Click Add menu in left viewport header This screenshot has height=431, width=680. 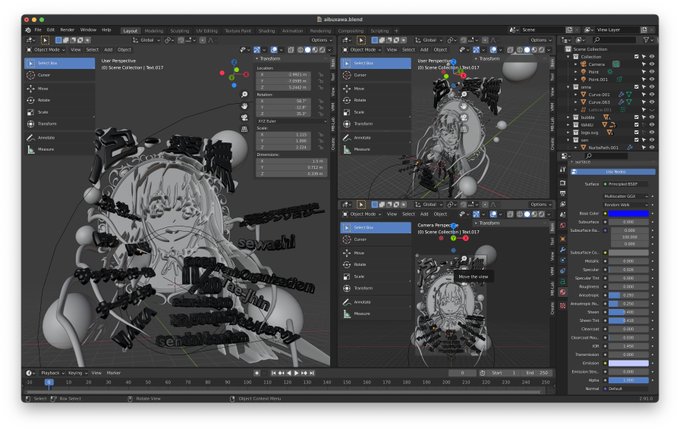pos(108,50)
